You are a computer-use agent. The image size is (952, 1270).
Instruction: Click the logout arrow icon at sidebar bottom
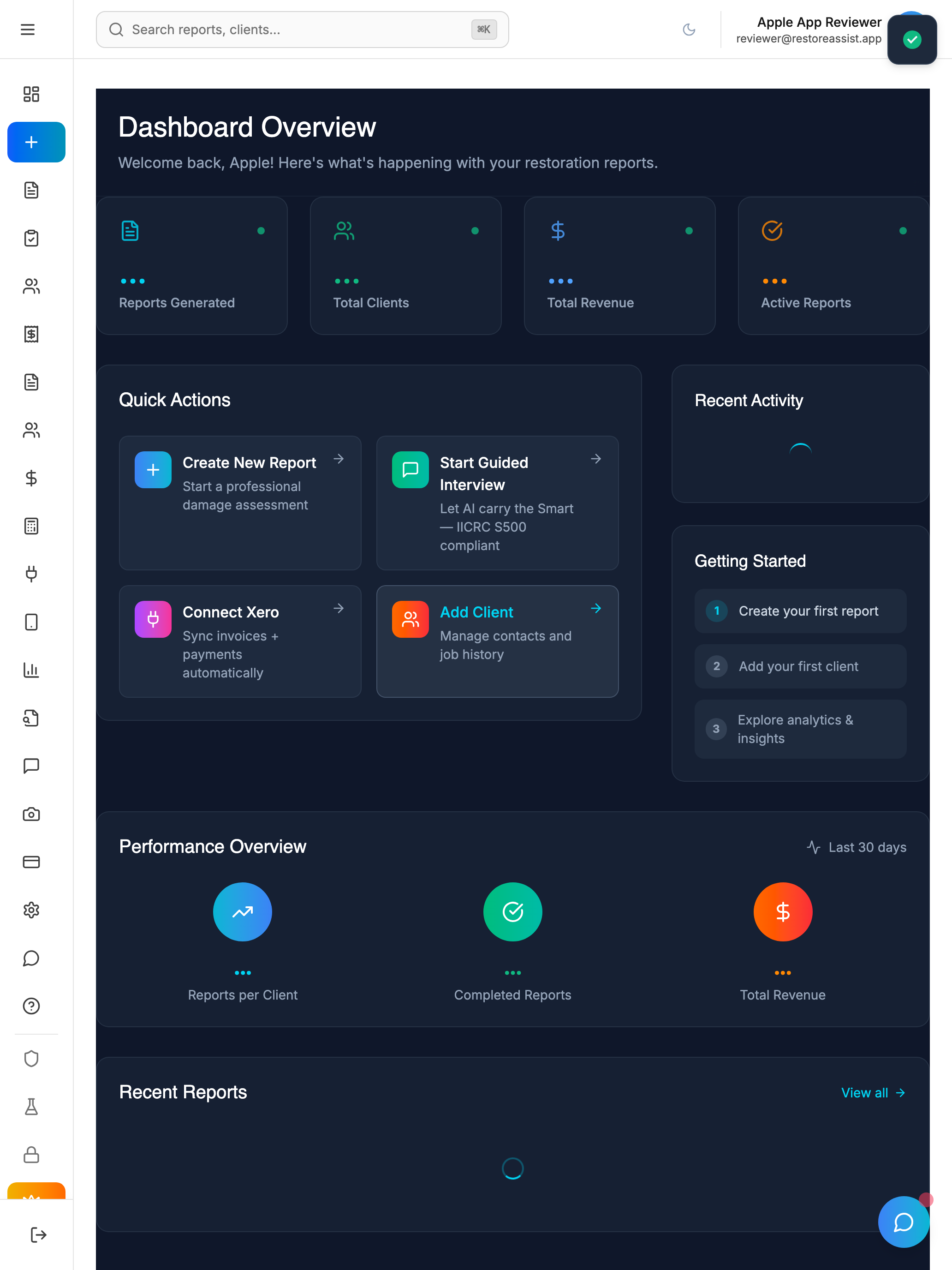(38, 1234)
